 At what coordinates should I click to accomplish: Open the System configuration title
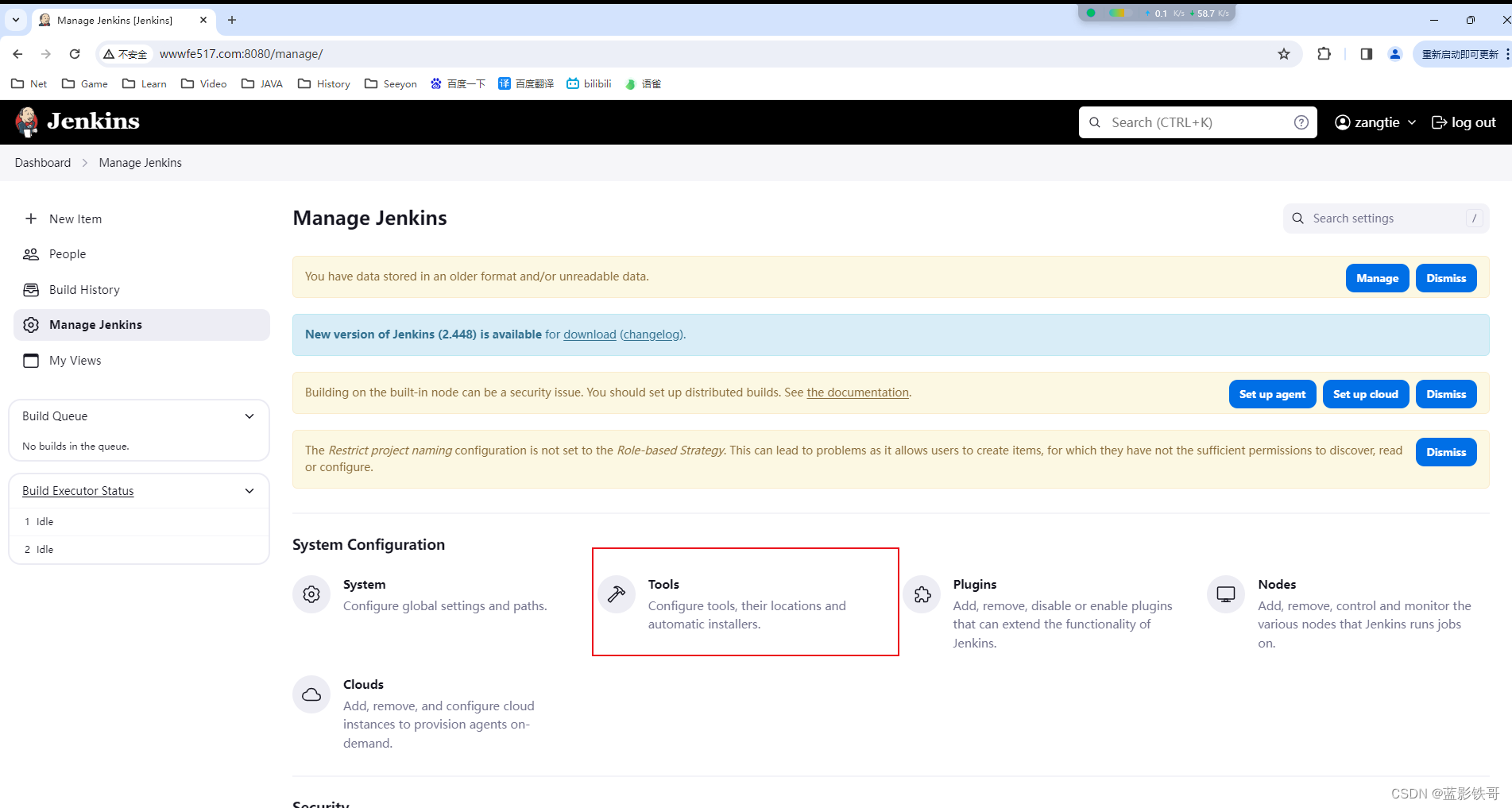tap(365, 584)
